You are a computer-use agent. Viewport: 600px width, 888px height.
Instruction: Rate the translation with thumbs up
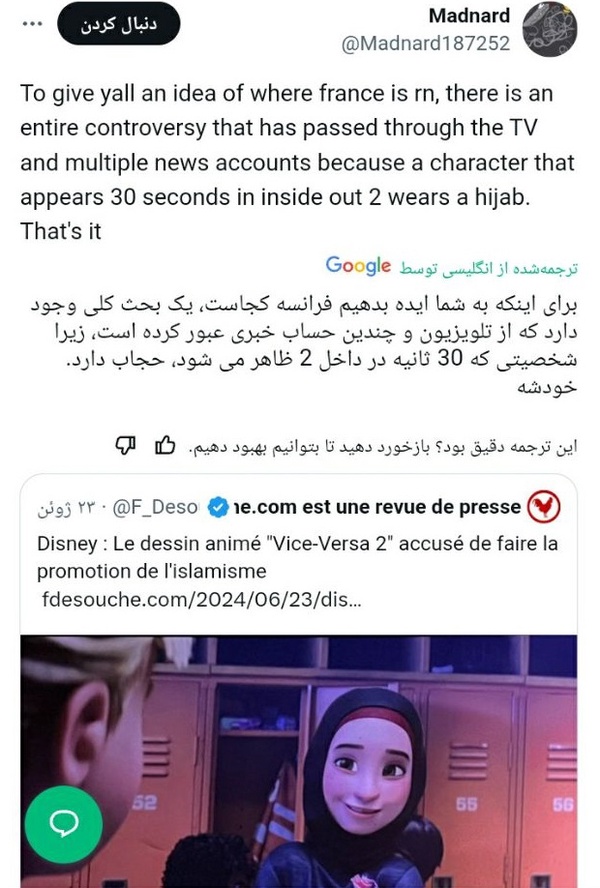click(165, 446)
